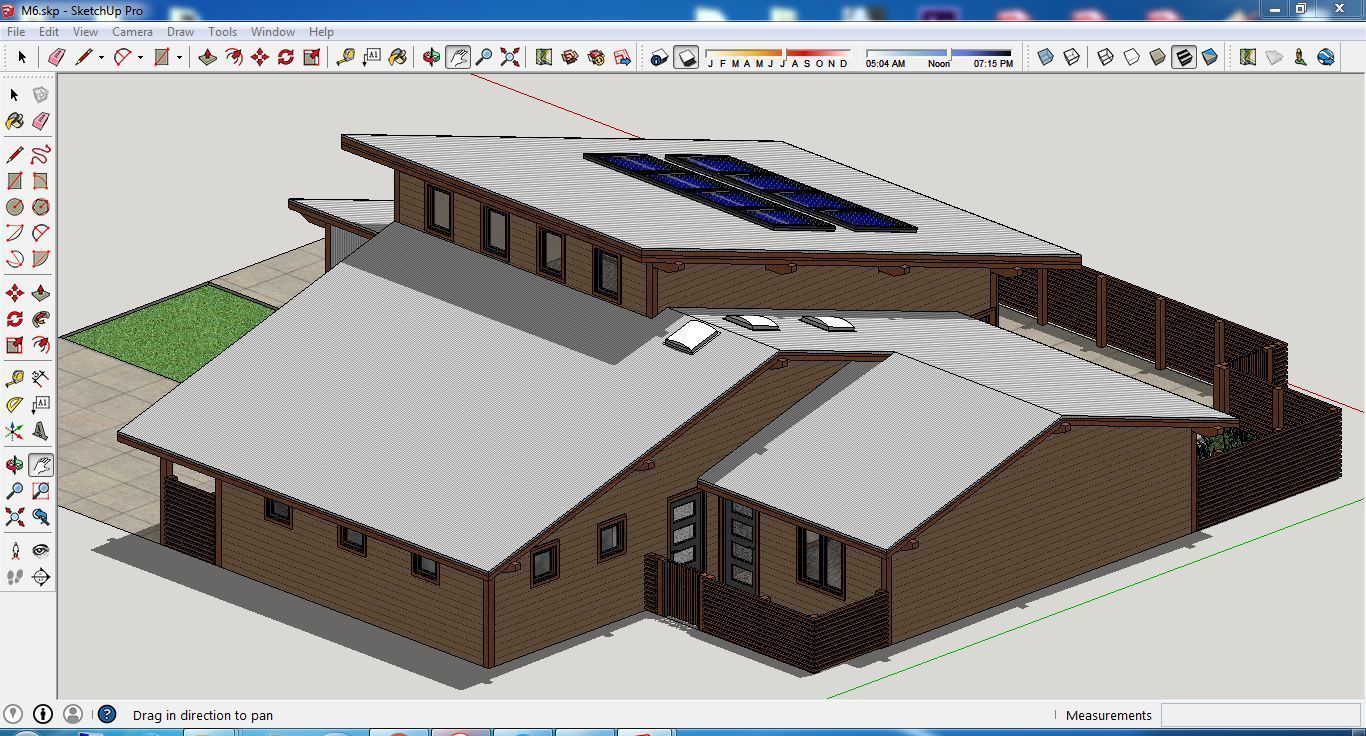Click Preview Model in Google Earth icon
Image resolution: width=1366 pixels, height=736 pixels.
pos(1326,57)
